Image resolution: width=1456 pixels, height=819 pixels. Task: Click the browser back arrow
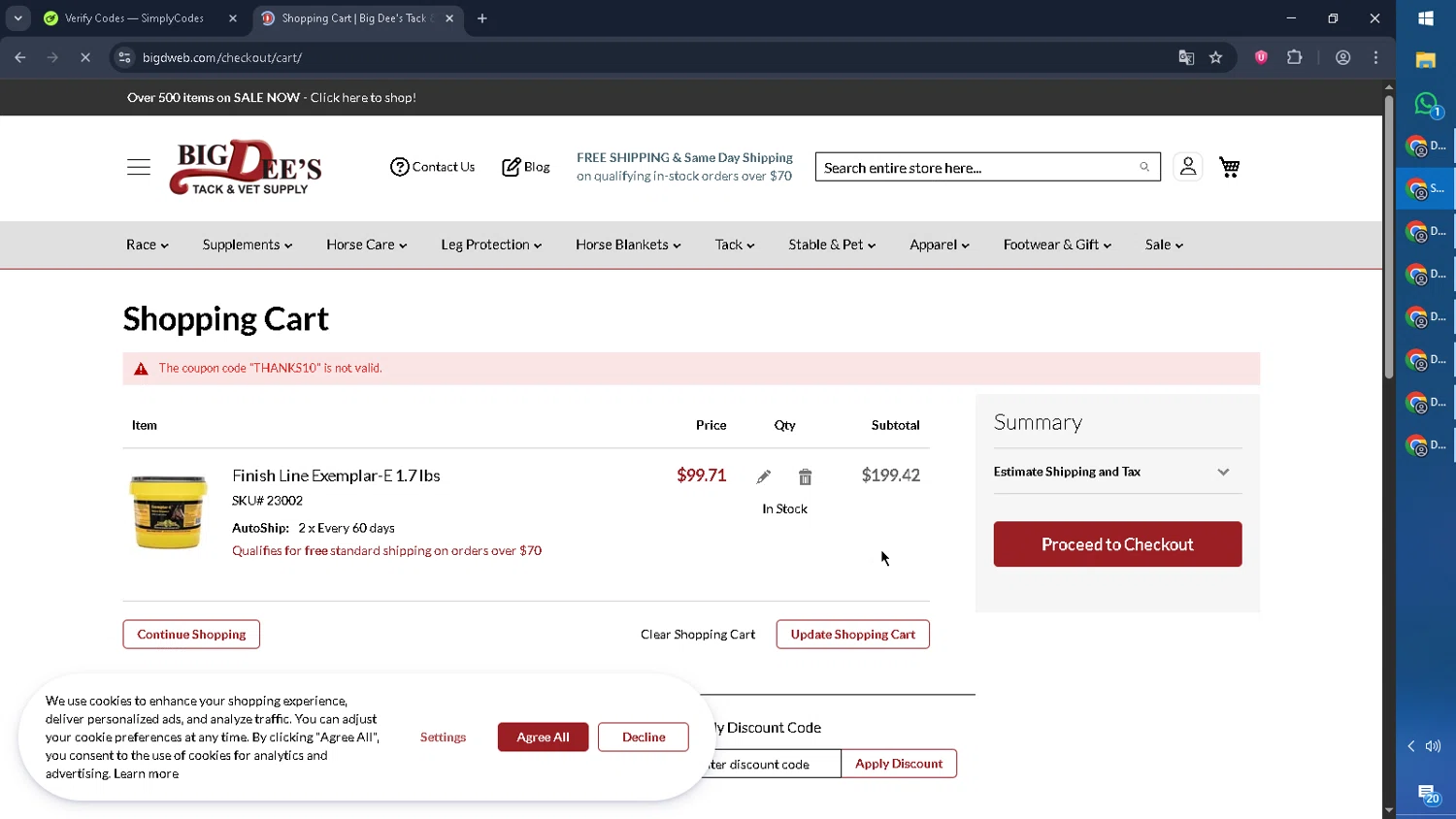(20, 58)
